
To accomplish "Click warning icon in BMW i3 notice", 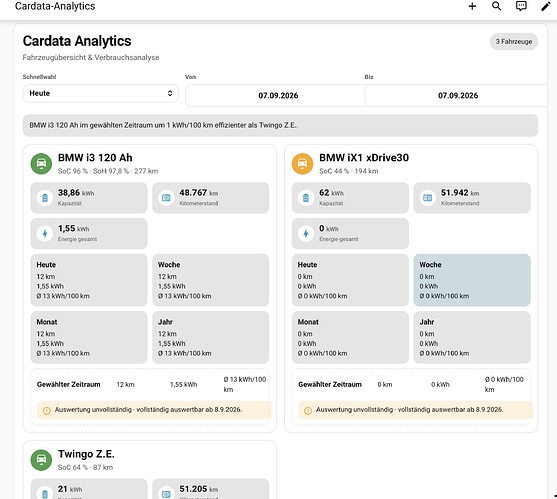I will click(x=47, y=411).
